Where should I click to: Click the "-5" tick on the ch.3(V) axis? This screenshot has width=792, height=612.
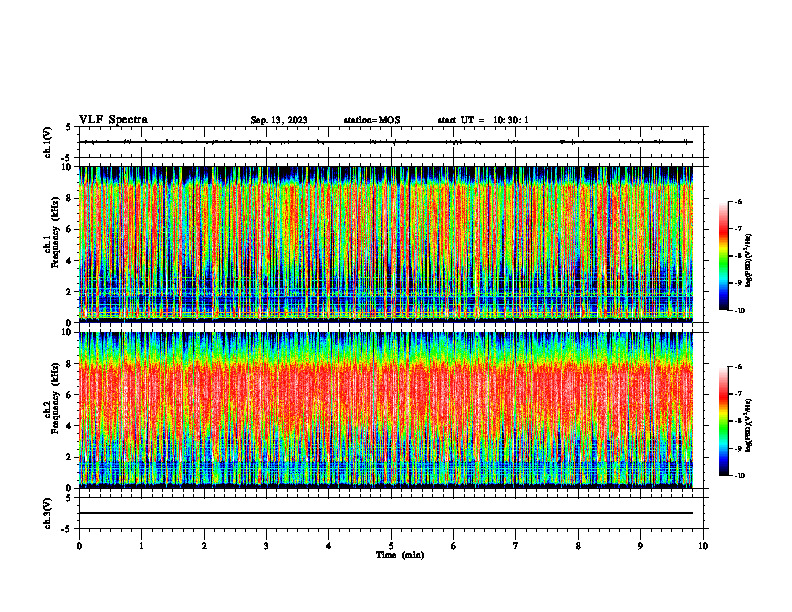click(x=67, y=529)
